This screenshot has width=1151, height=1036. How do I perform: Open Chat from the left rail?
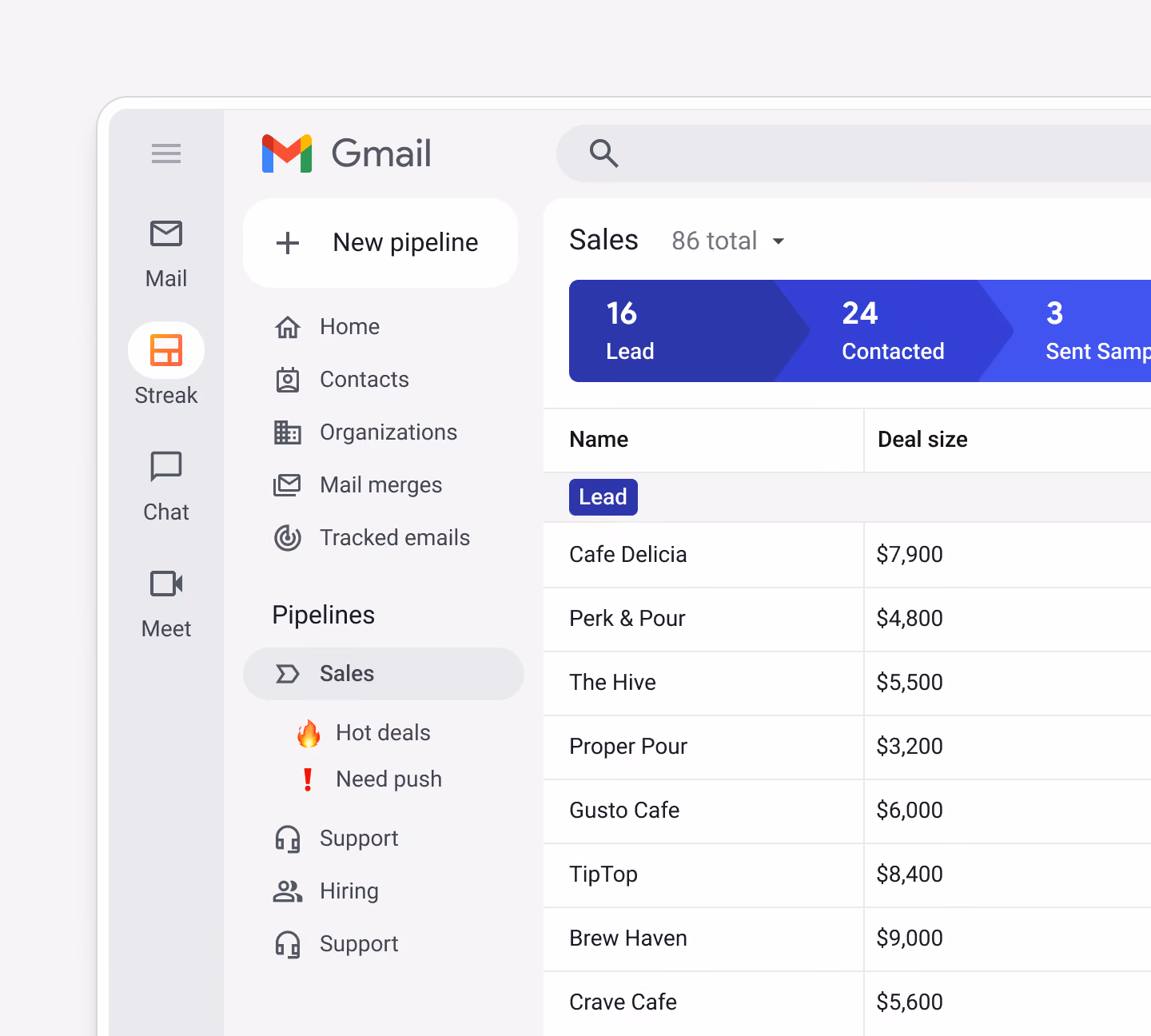click(x=166, y=487)
